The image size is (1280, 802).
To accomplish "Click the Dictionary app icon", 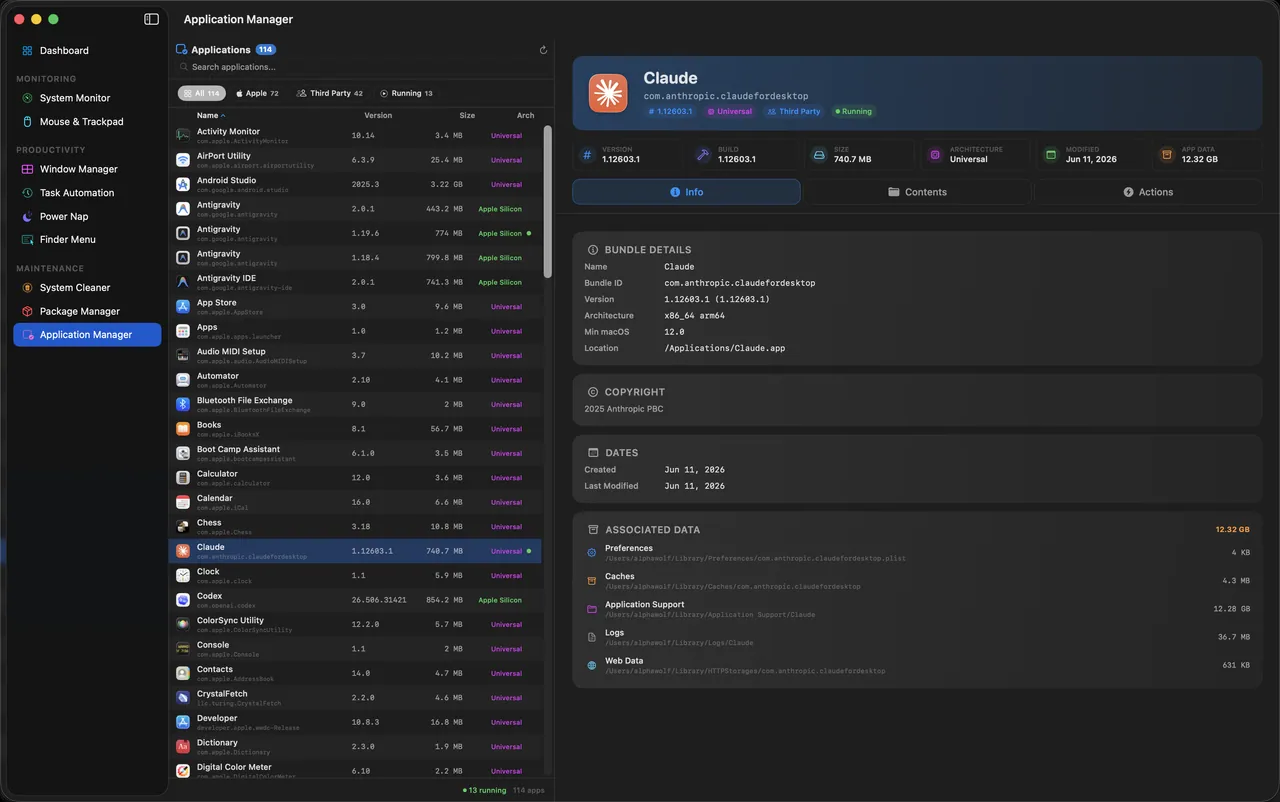I will pyautogui.click(x=183, y=746).
